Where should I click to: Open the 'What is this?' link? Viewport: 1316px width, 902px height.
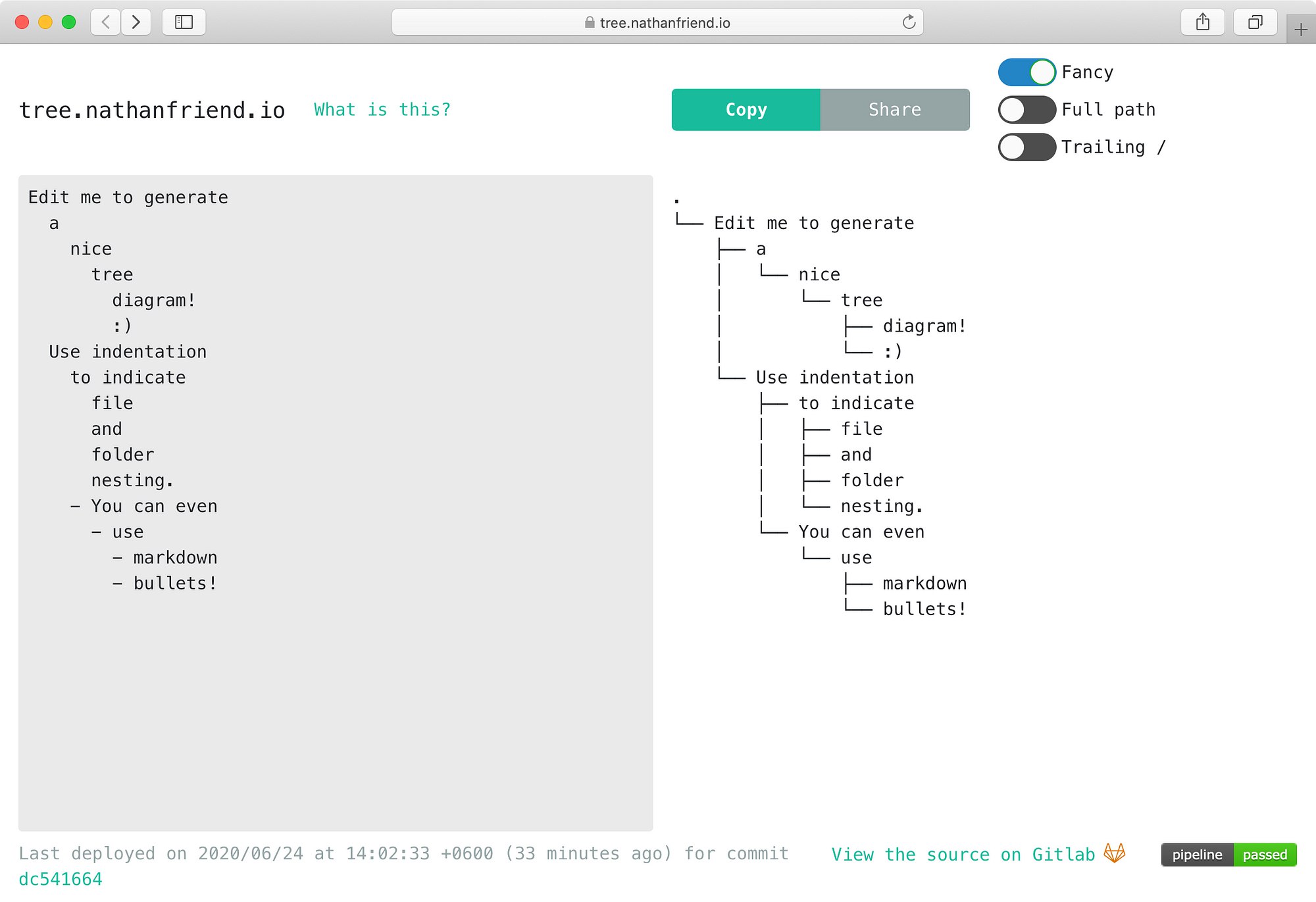(382, 110)
